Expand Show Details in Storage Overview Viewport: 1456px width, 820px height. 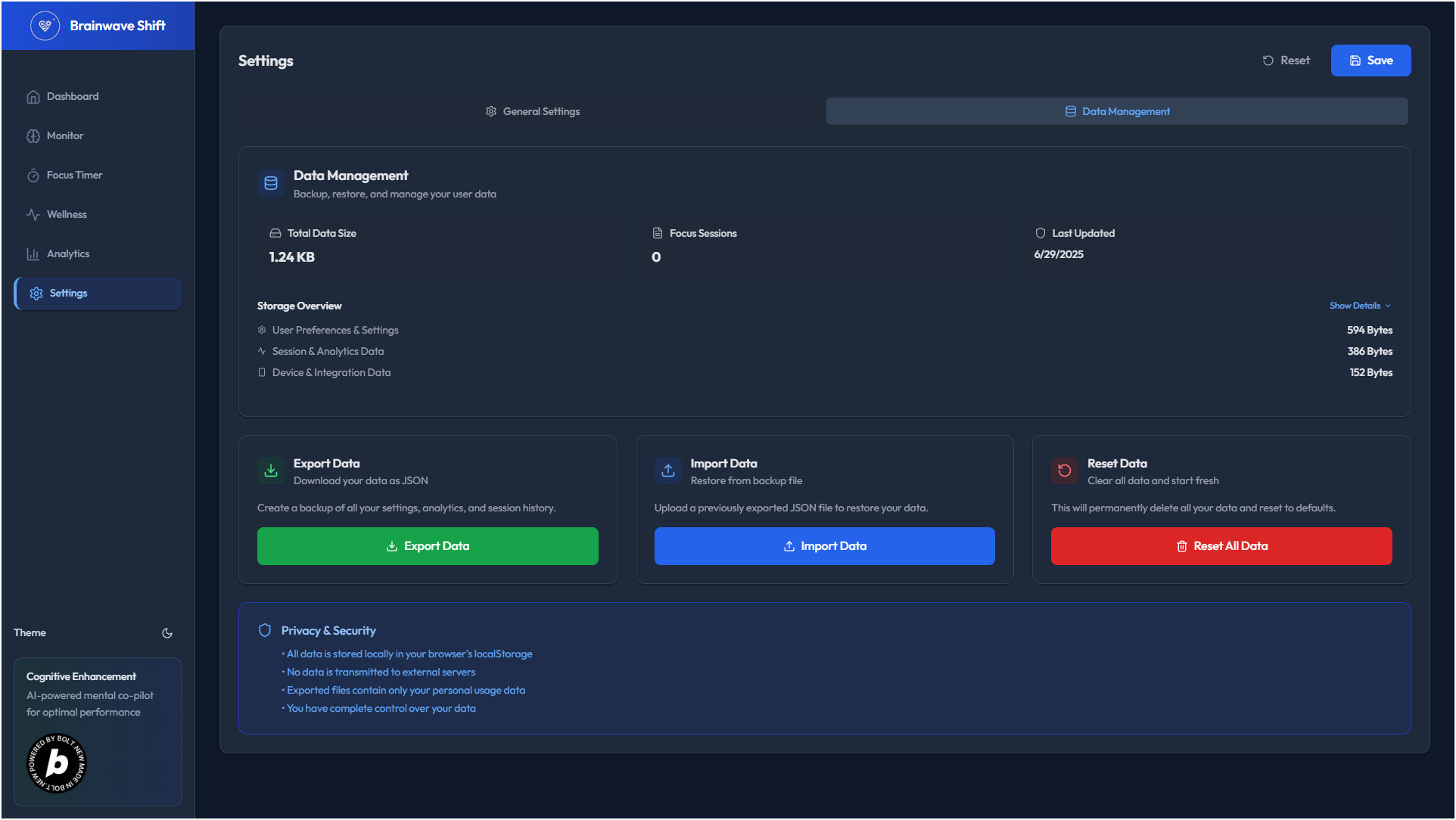[1360, 306]
